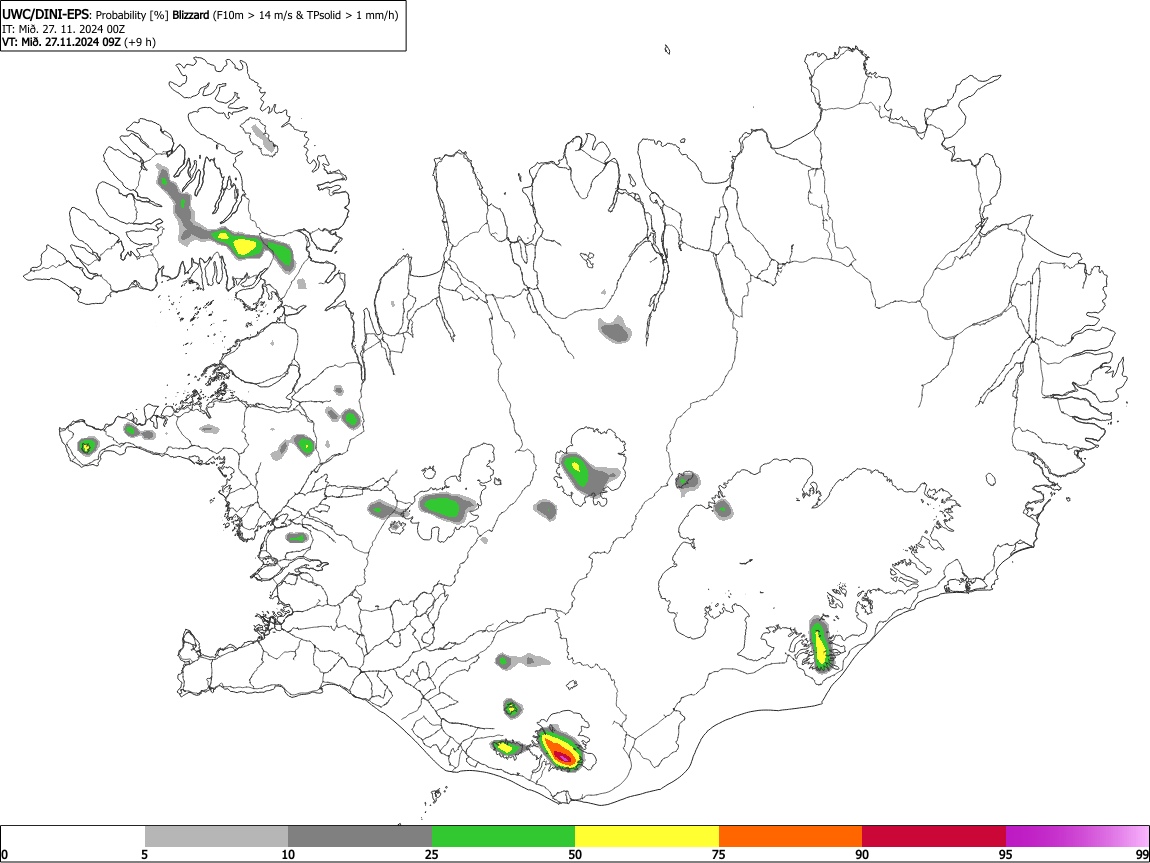Image resolution: width=1150 pixels, height=863 pixels.
Task: Click the 'IT: Mið. 27. 11. 2024 00Z' line
Action: (x=63, y=29)
